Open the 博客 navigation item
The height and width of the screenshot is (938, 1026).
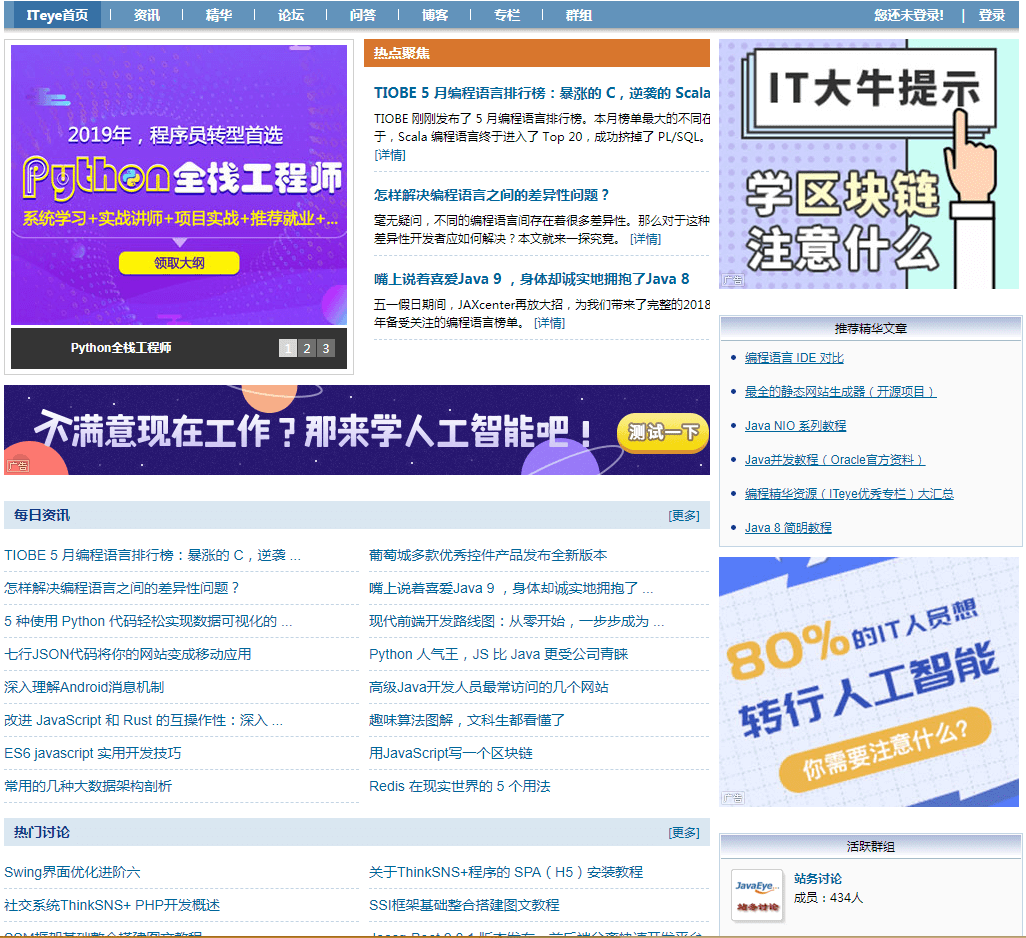click(435, 15)
